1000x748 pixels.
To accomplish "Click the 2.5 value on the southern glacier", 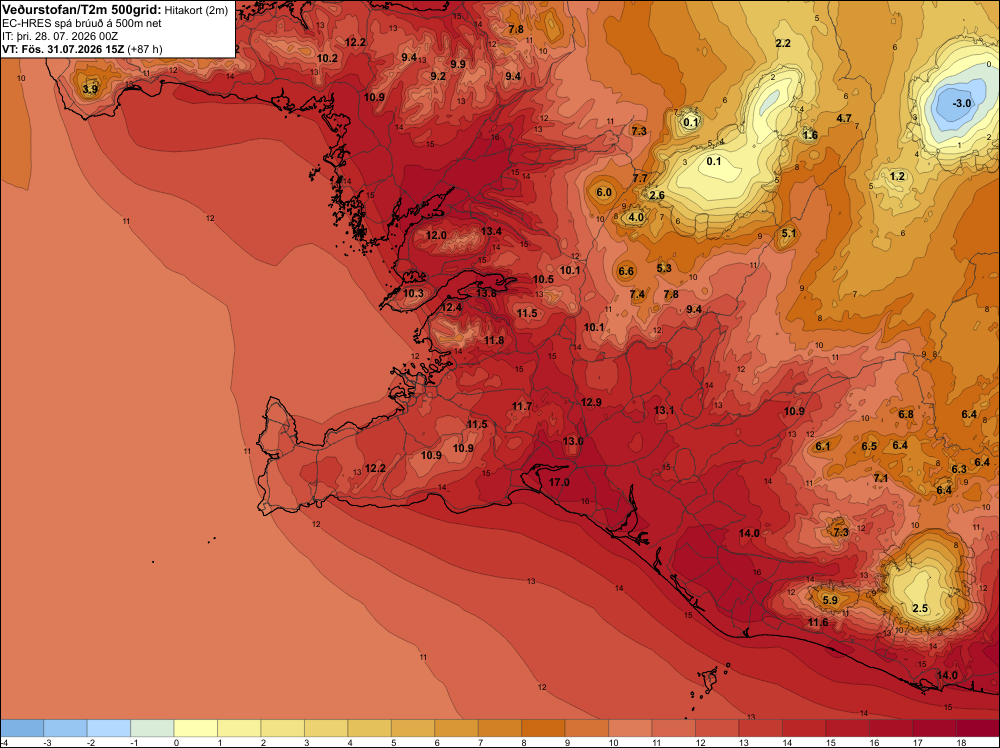I will [920, 608].
